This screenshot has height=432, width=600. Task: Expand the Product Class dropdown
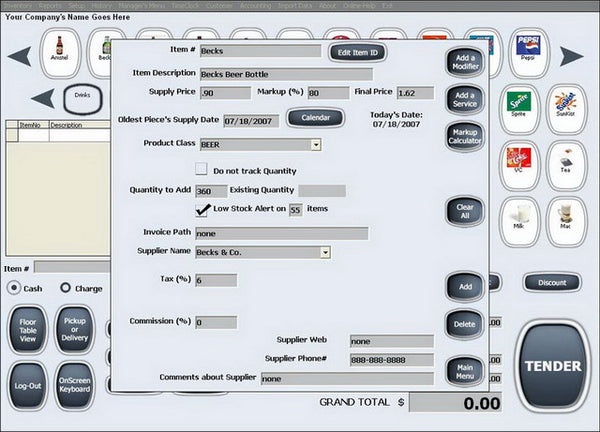(x=316, y=145)
